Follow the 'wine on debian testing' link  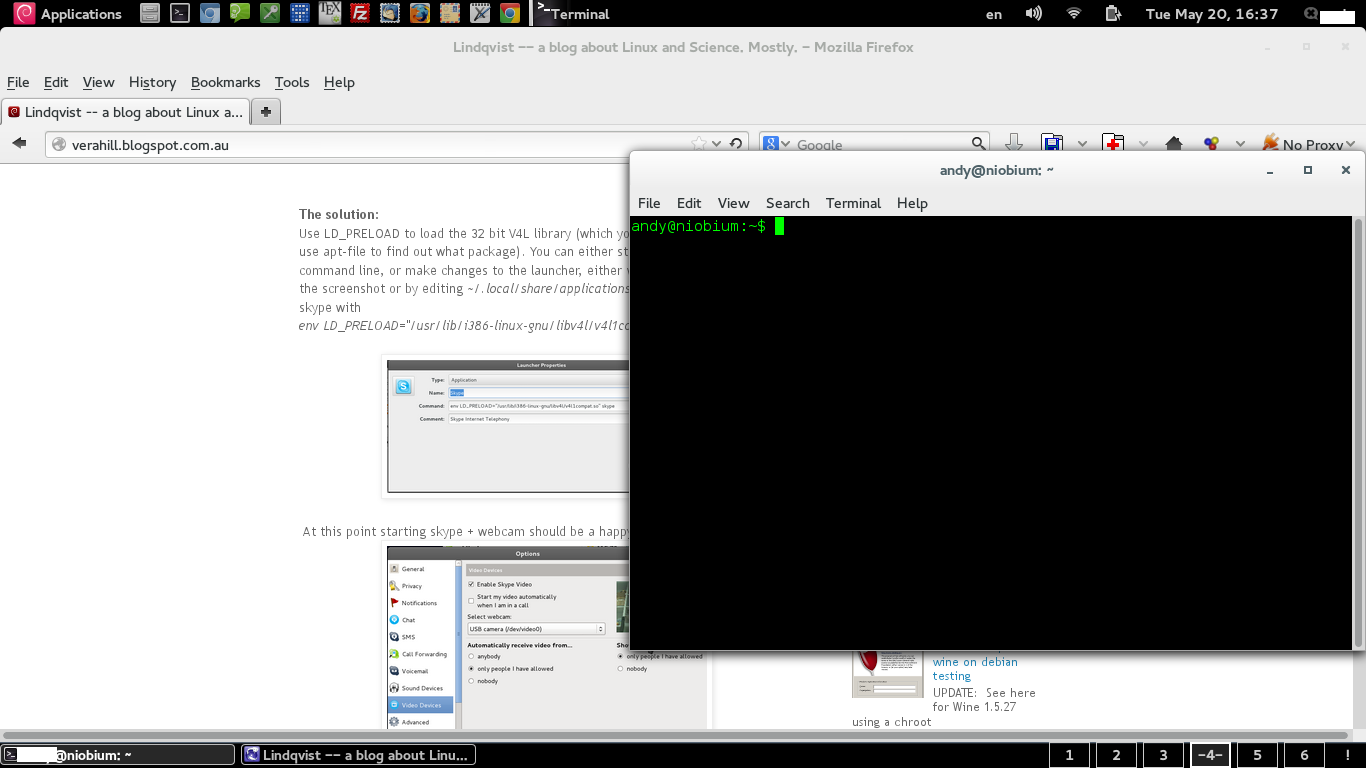click(975, 669)
